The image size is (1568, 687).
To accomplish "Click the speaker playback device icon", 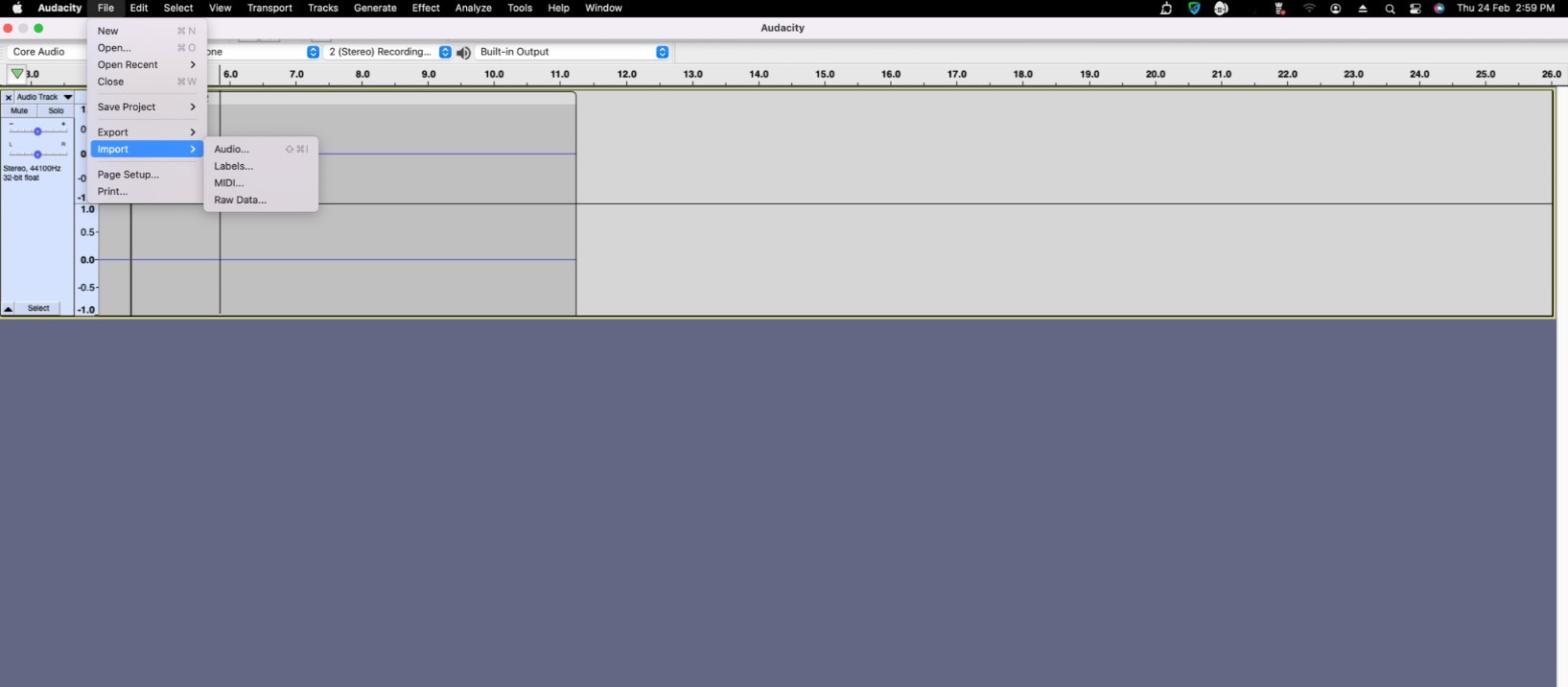I will coord(464,53).
